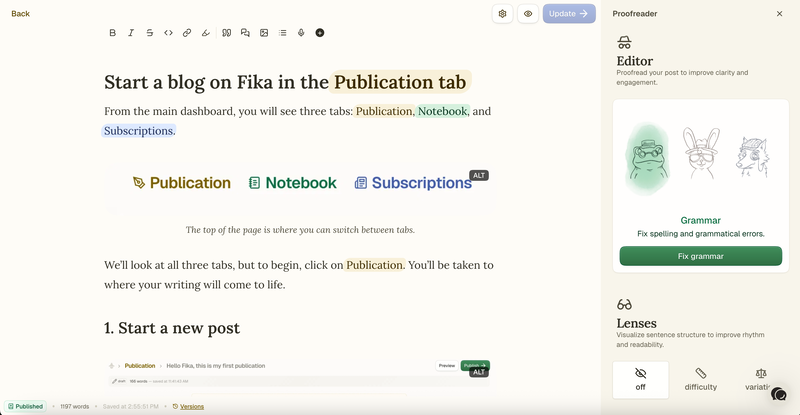Screen dimensions: 800x415
Task: Click the highlighted word Notebook in paragraph
Action: click(x=442, y=111)
